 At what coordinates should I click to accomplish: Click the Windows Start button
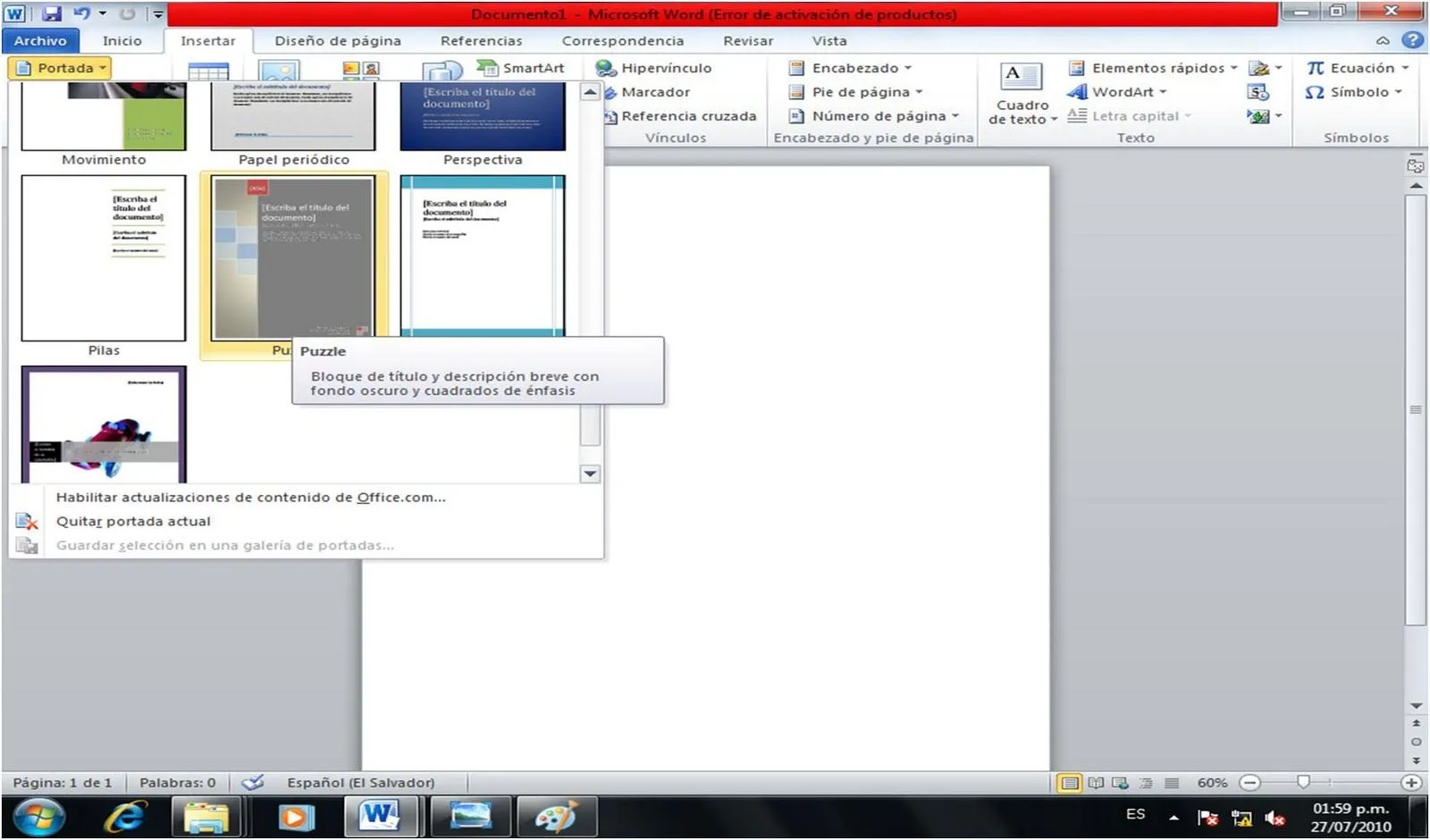(x=38, y=817)
